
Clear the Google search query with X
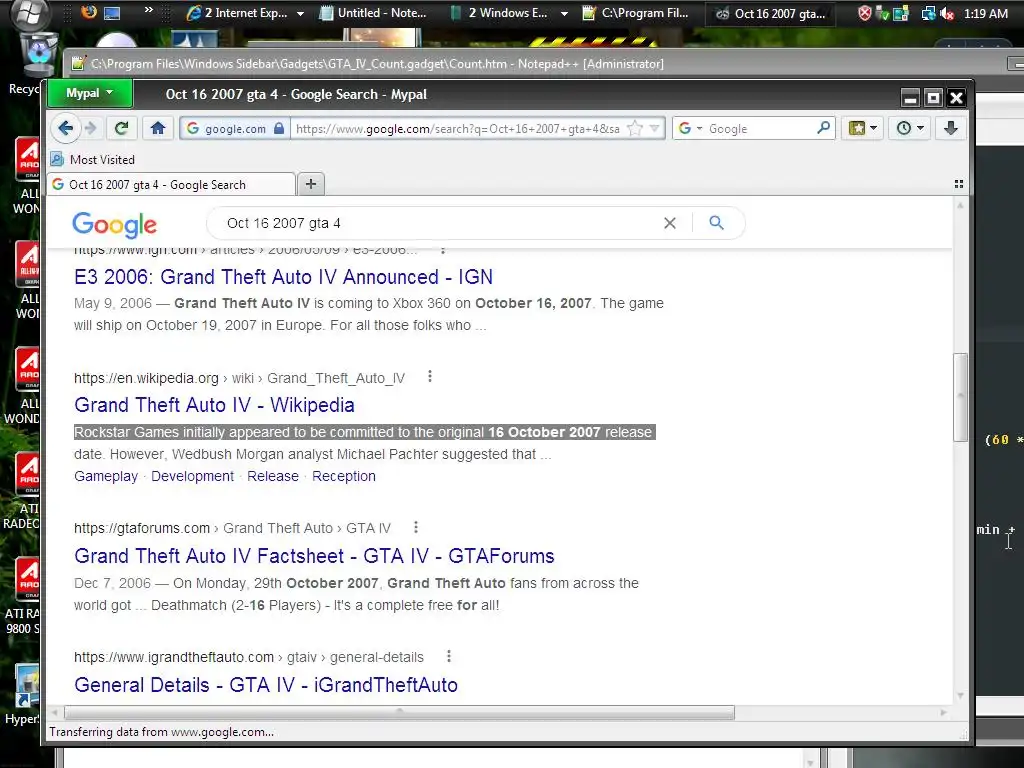669,223
